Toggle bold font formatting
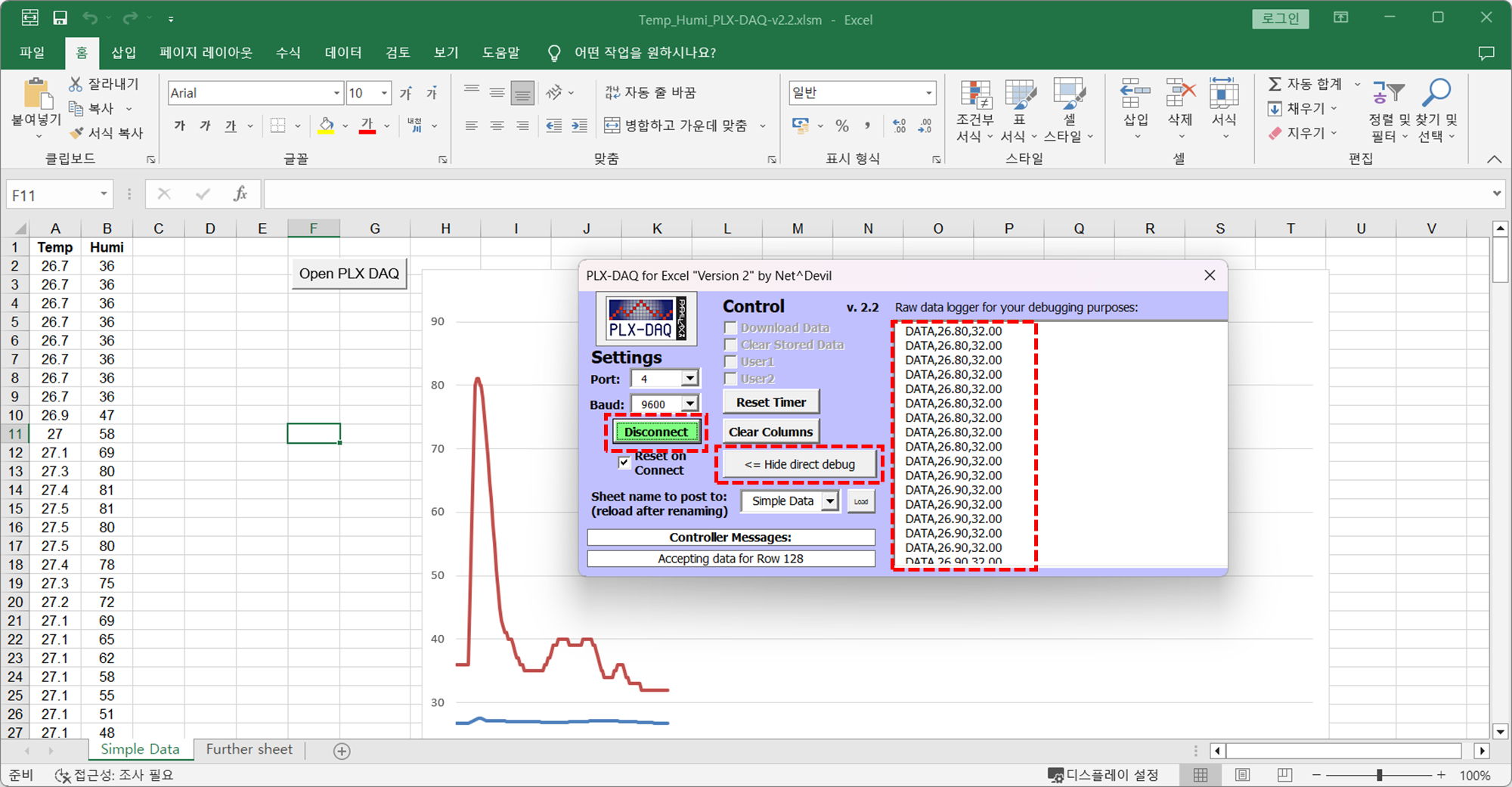Image resolution: width=1512 pixels, height=787 pixels. pos(180,125)
